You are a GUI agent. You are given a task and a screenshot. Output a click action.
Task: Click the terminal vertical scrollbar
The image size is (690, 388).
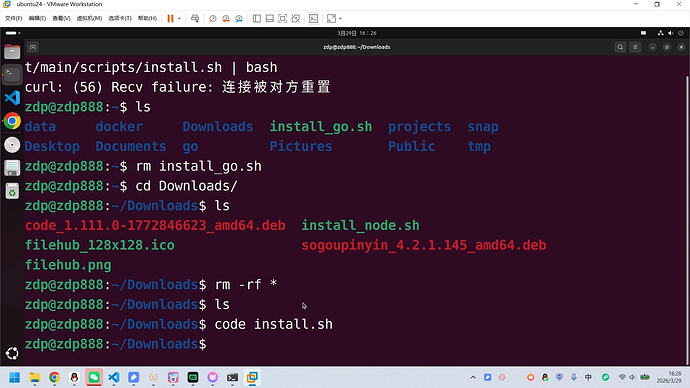tap(687, 220)
